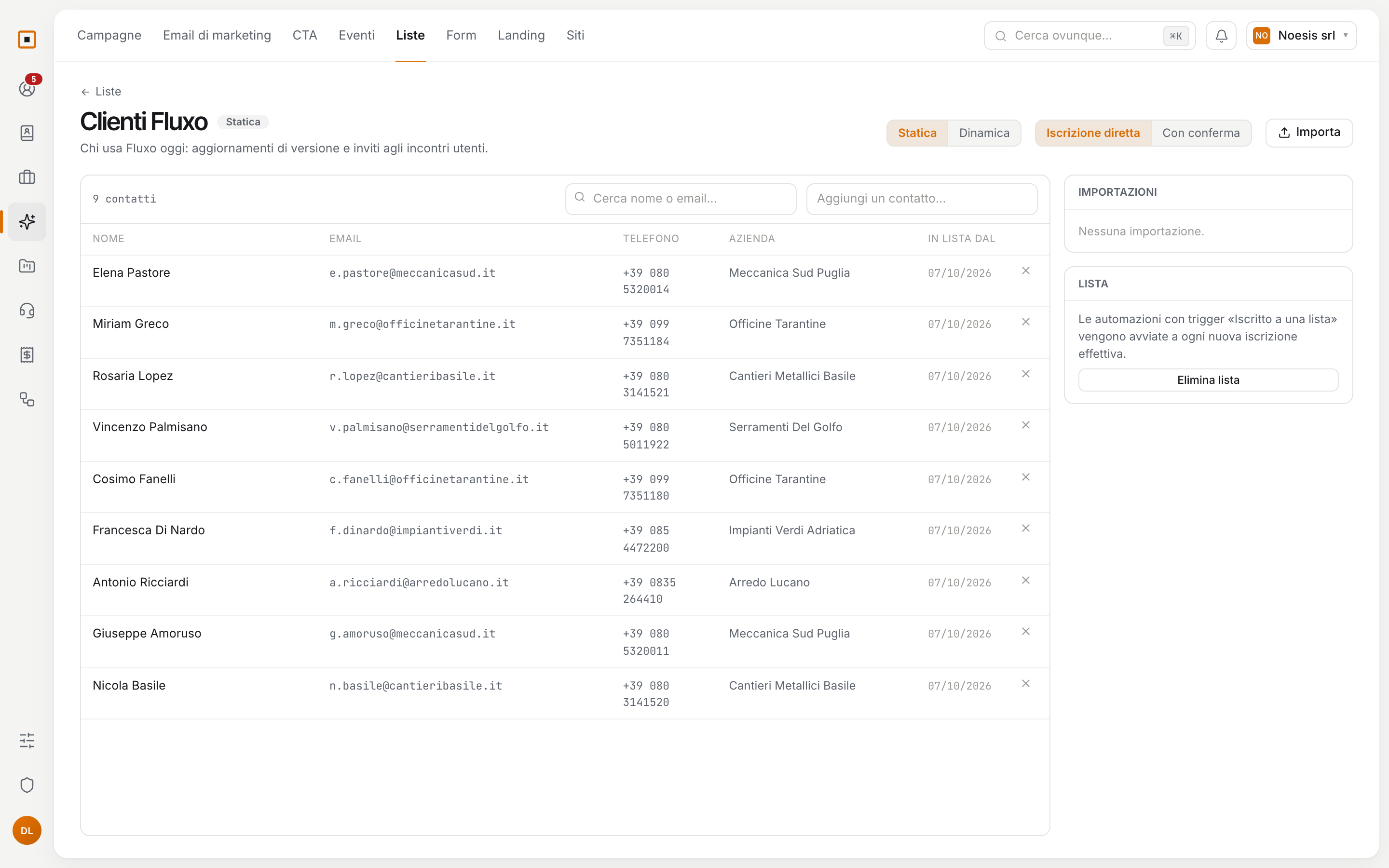Open the sidebar icon with badge 5
The height and width of the screenshot is (868, 1389).
[27, 88]
